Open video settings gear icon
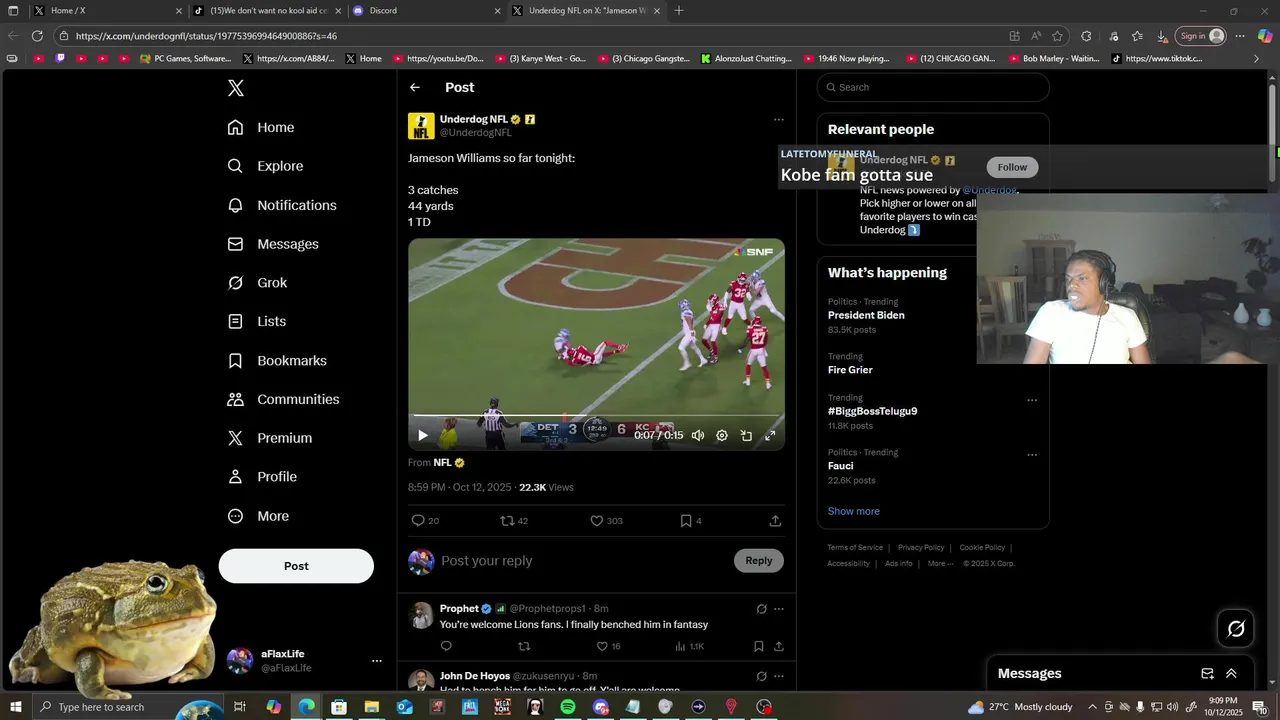This screenshot has height=720, width=1280. click(x=722, y=435)
